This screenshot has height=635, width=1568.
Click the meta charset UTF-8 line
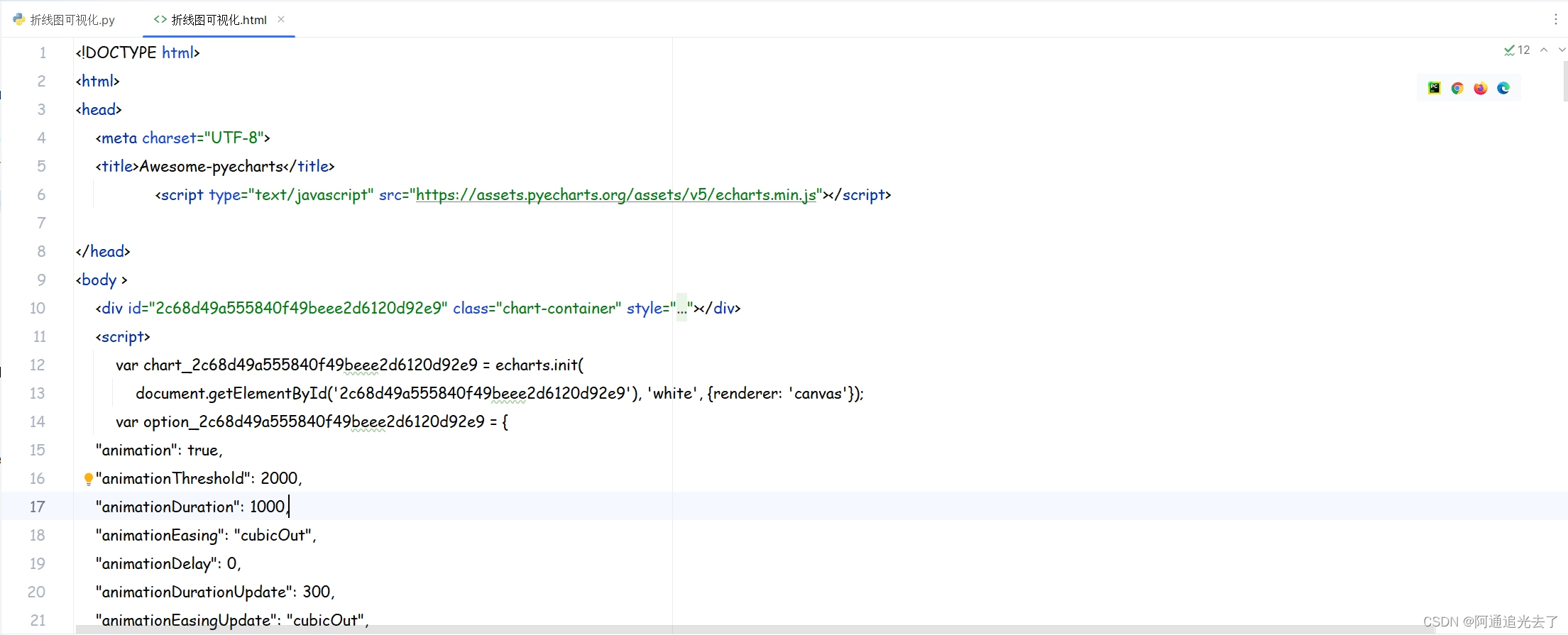(182, 138)
